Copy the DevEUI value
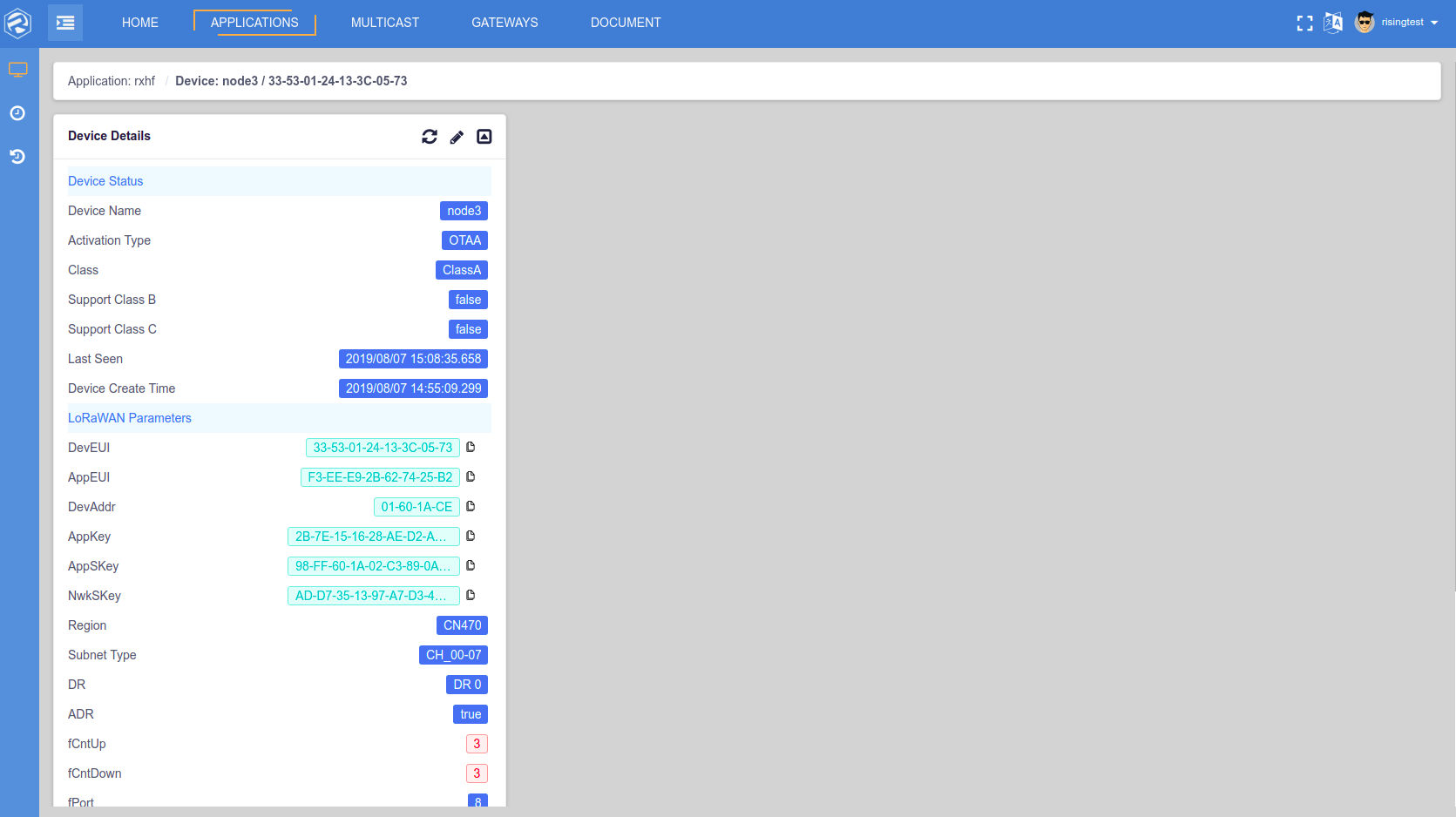Viewport: 1456px width, 817px height. [471, 448]
